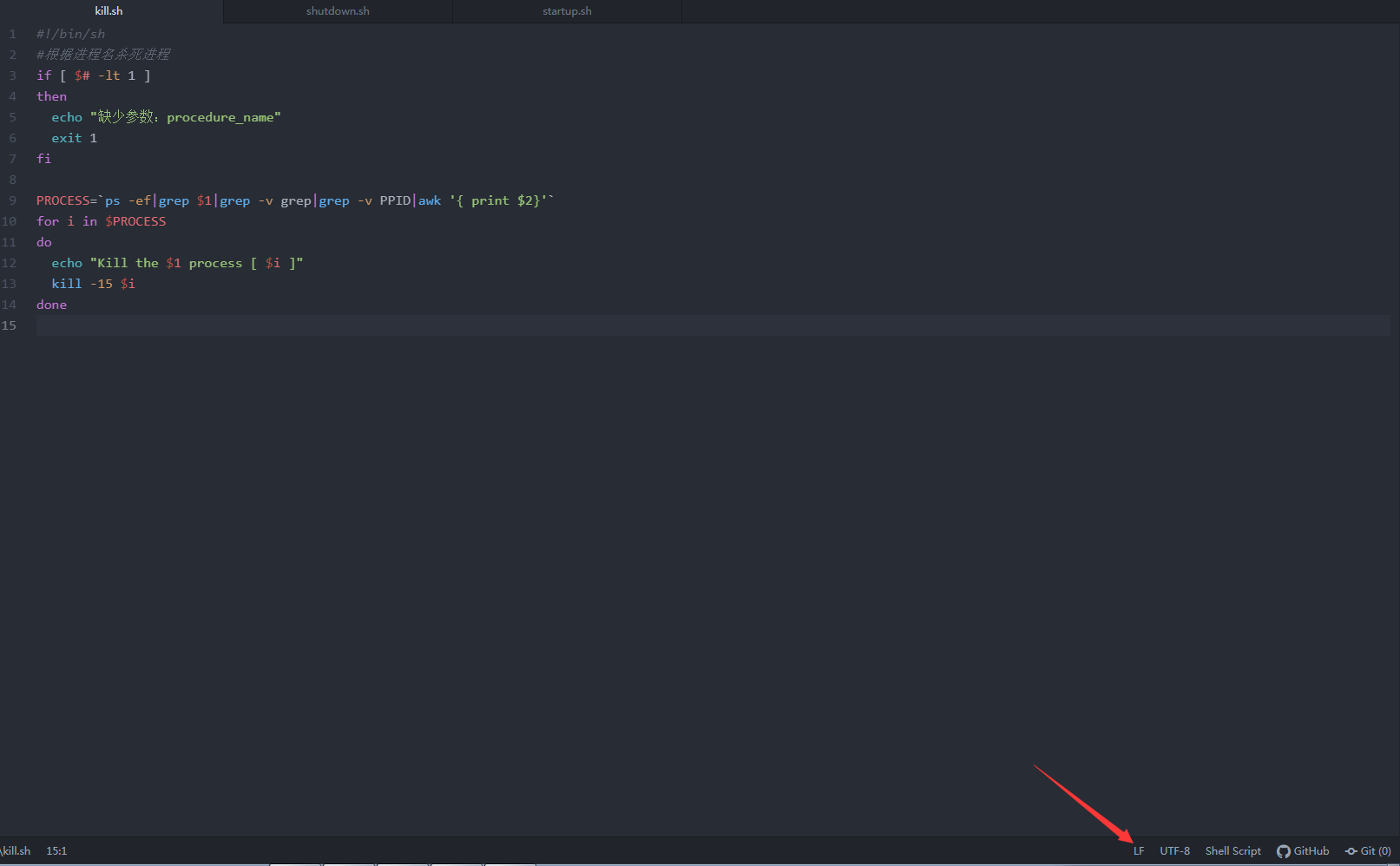Click line number 9 in the gutter
Image resolution: width=1400 pixels, height=866 pixels.
[12, 200]
